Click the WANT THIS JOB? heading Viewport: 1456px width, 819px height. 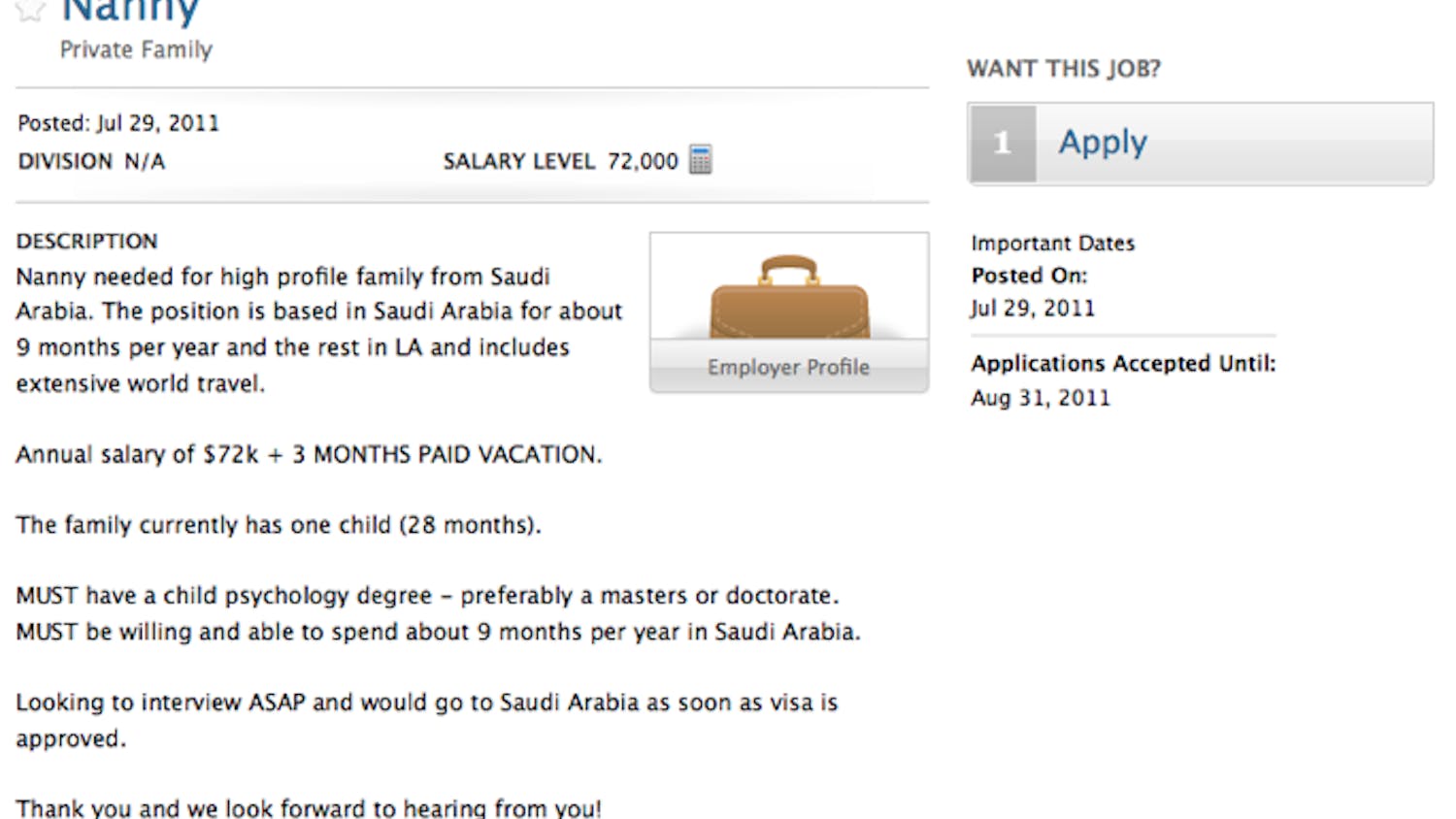point(1063,69)
